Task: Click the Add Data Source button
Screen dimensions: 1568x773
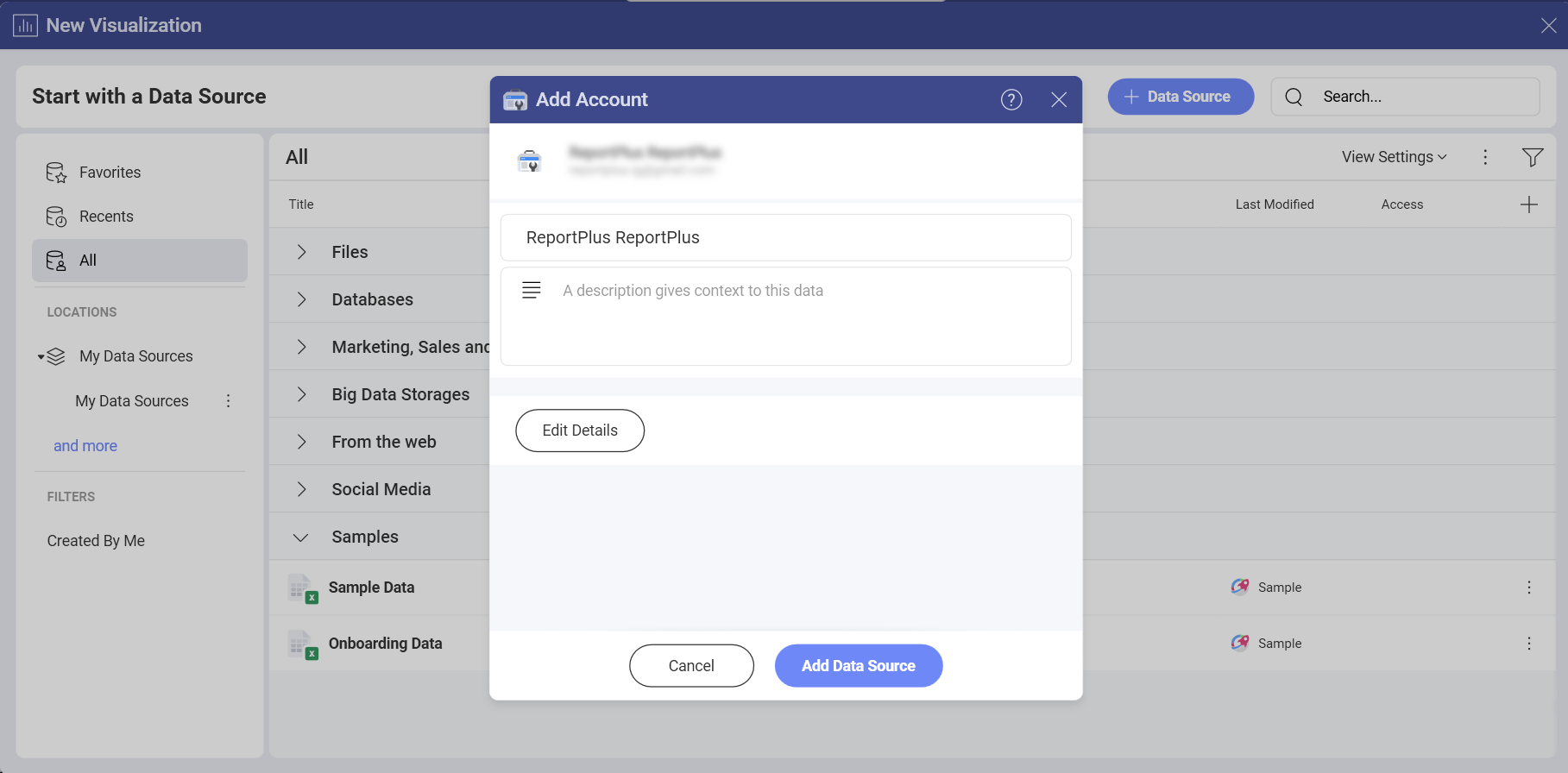Action: point(859,666)
